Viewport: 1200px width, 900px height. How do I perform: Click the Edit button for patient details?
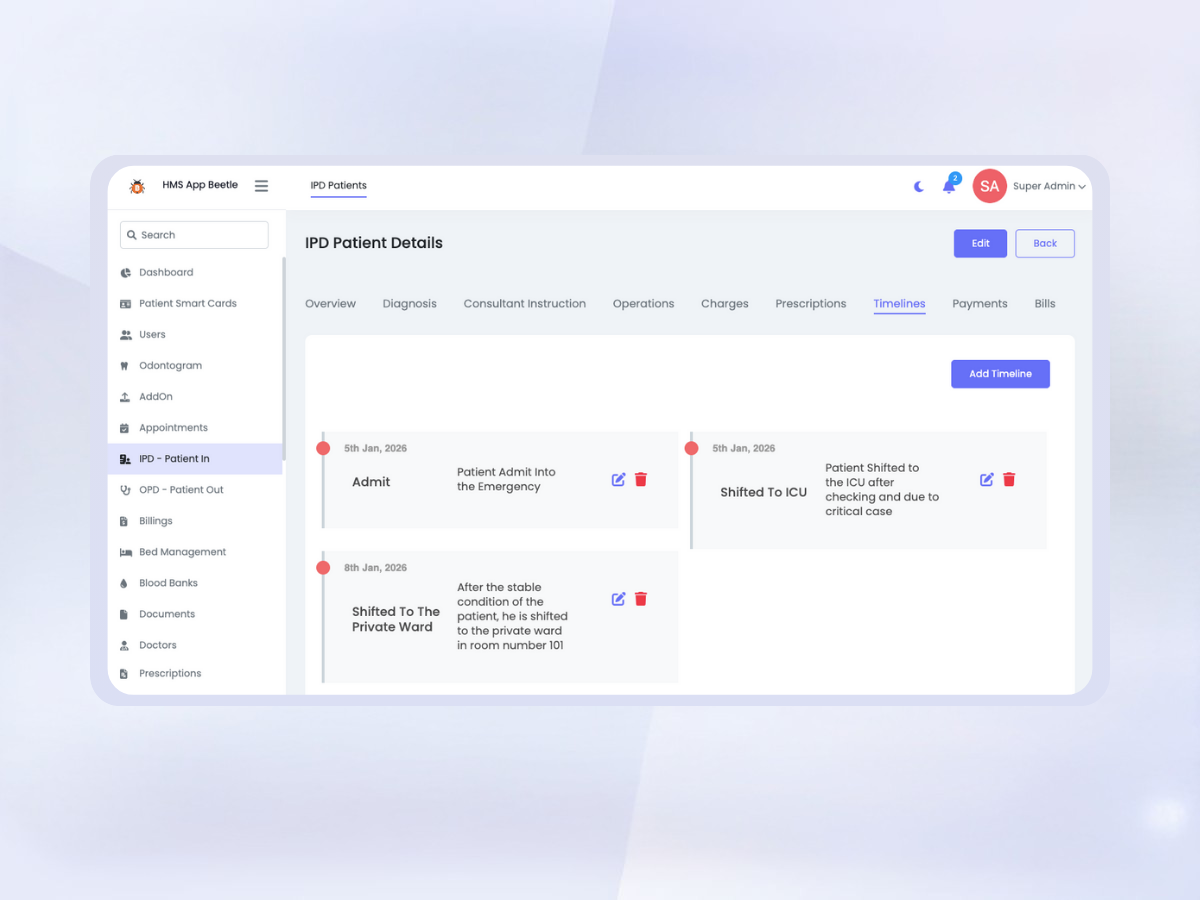[980, 243]
